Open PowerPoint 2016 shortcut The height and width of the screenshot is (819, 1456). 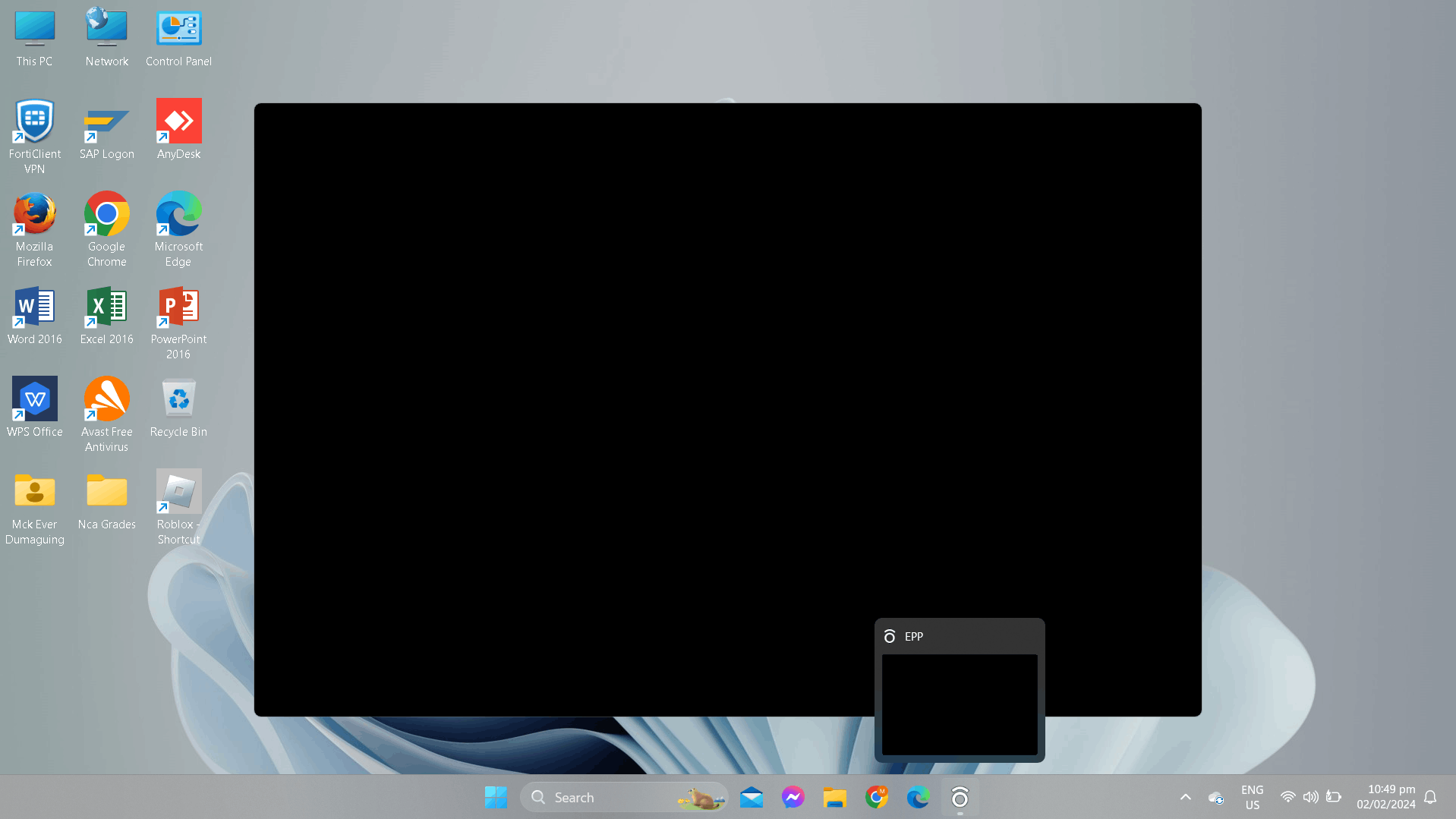(x=179, y=323)
